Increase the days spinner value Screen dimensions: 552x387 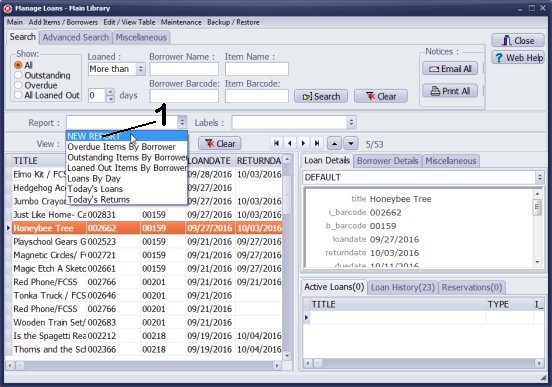pos(111,92)
